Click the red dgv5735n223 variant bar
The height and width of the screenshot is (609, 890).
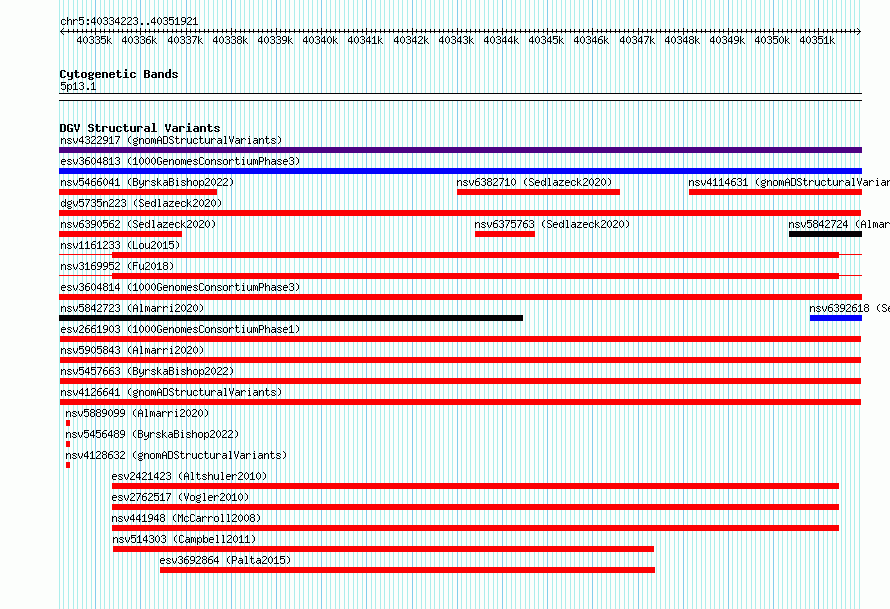pyautogui.click(x=460, y=213)
